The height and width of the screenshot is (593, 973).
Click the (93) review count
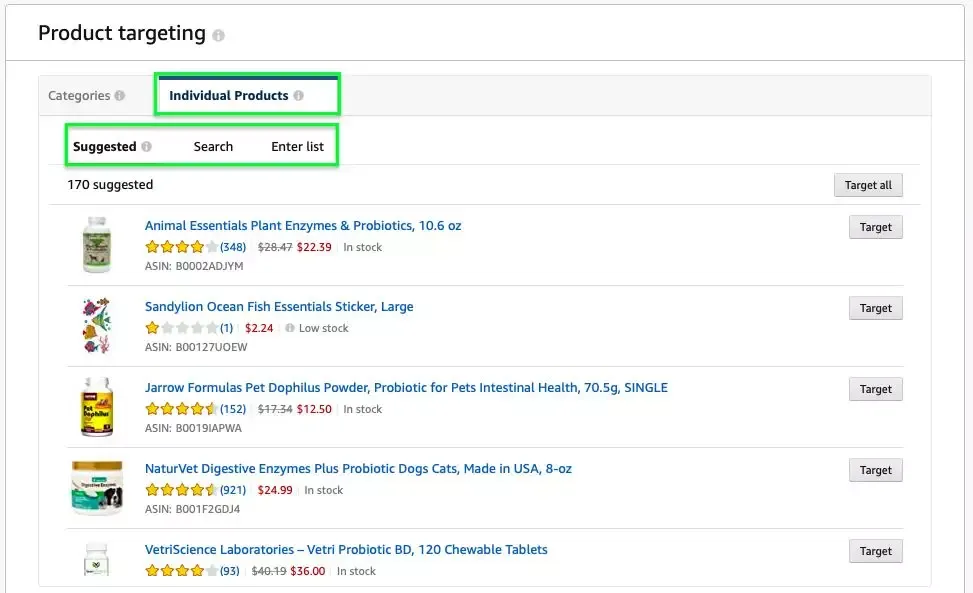230,571
